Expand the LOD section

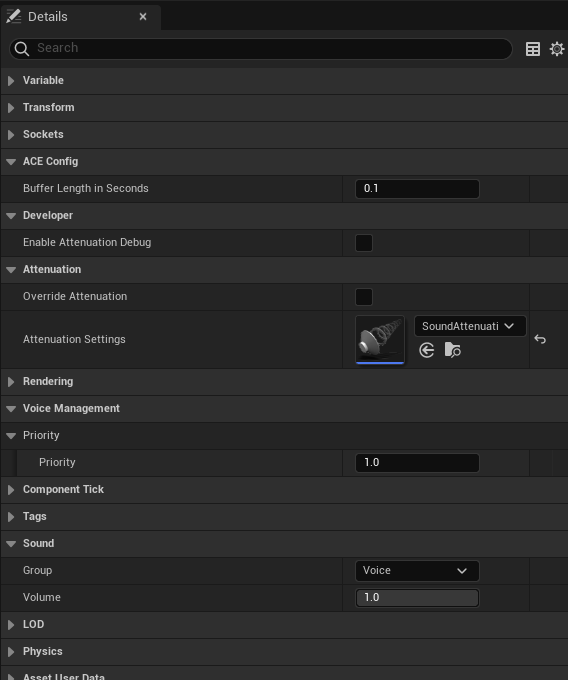[x=11, y=624]
